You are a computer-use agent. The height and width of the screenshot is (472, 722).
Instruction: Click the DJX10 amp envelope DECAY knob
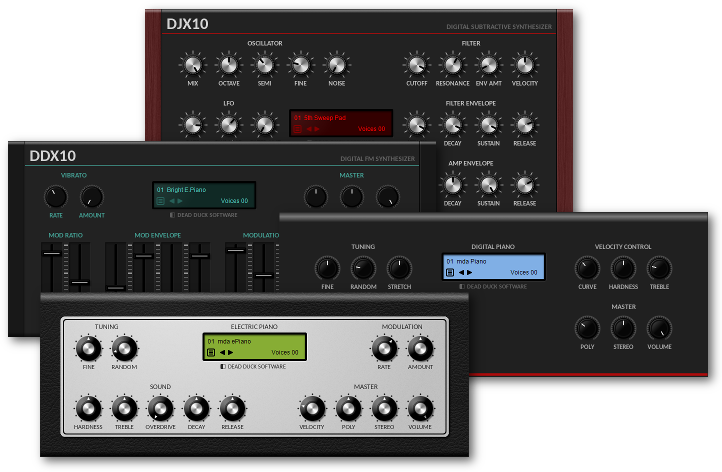point(453,185)
